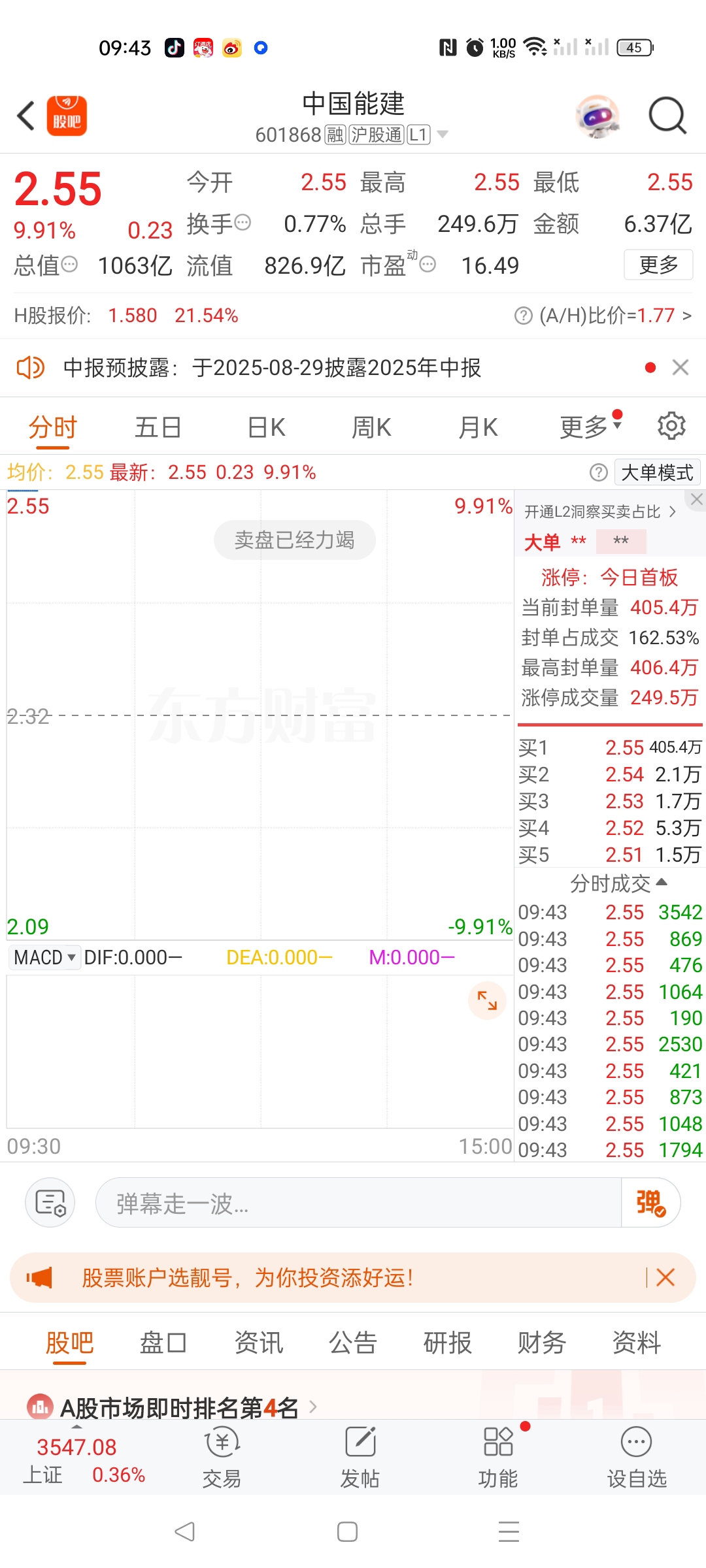Image resolution: width=706 pixels, height=1568 pixels.
Task: Tap the 大单模式 help question icon
Action: pos(598,472)
